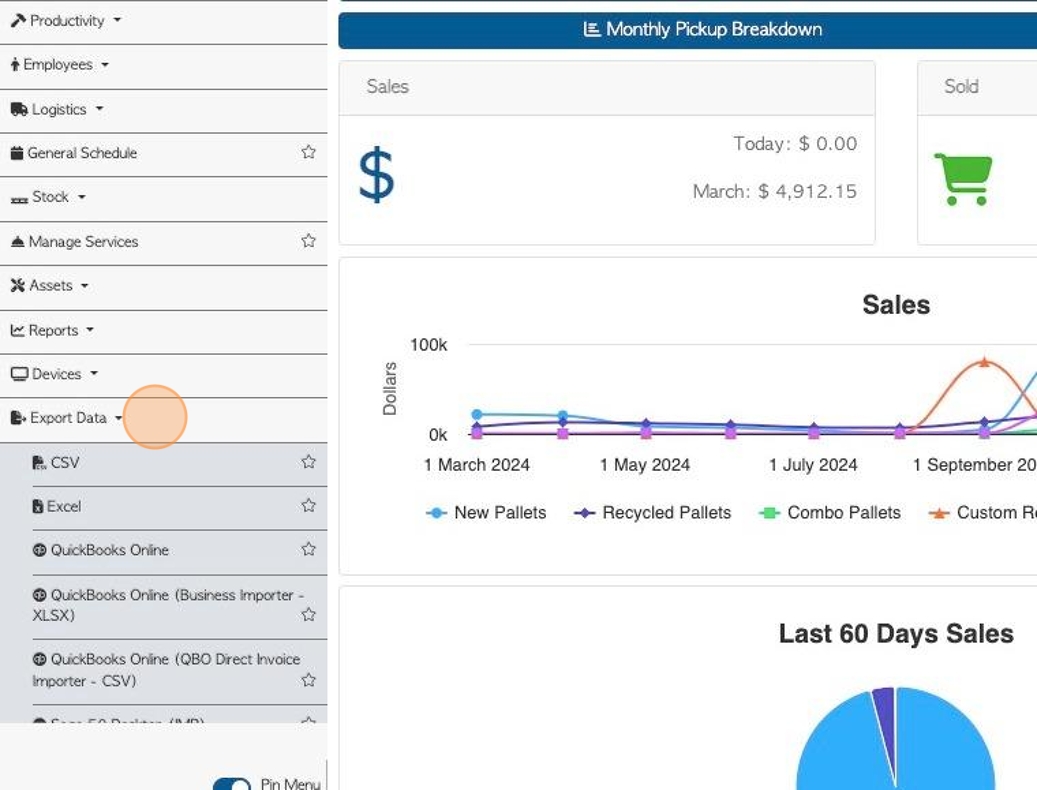The width and height of the screenshot is (1037, 790).
Task: Star the Manage Services entry
Action: [308, 241]
